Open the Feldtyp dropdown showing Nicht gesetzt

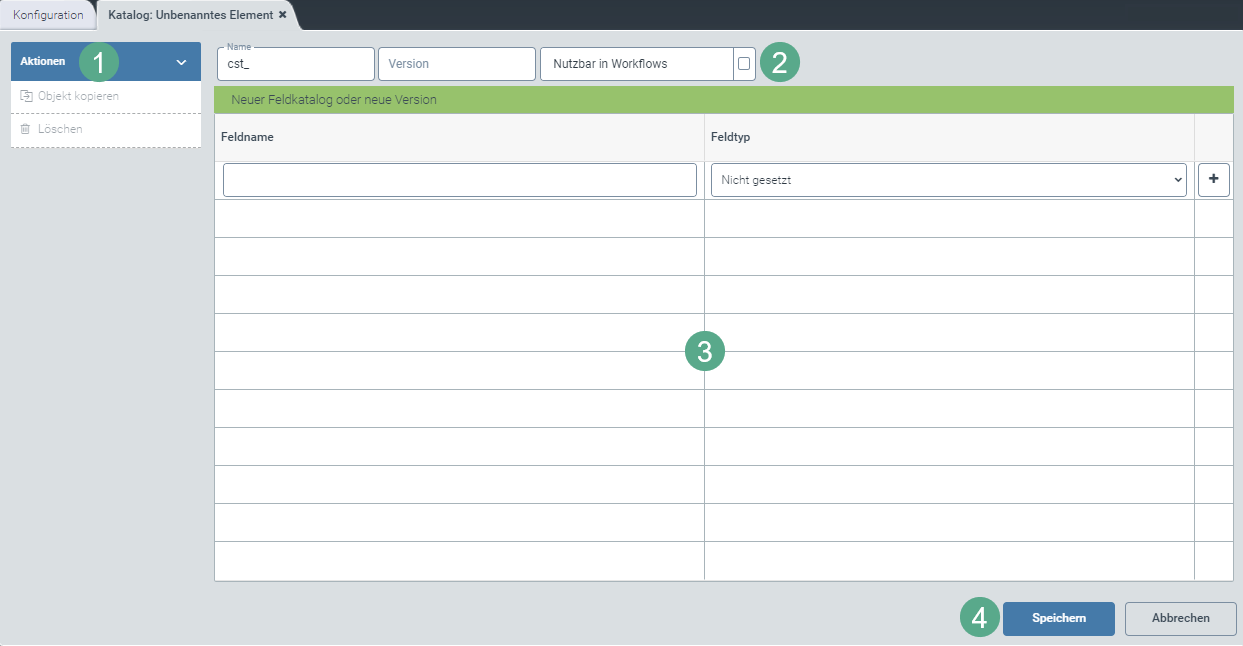coord(948,180)
